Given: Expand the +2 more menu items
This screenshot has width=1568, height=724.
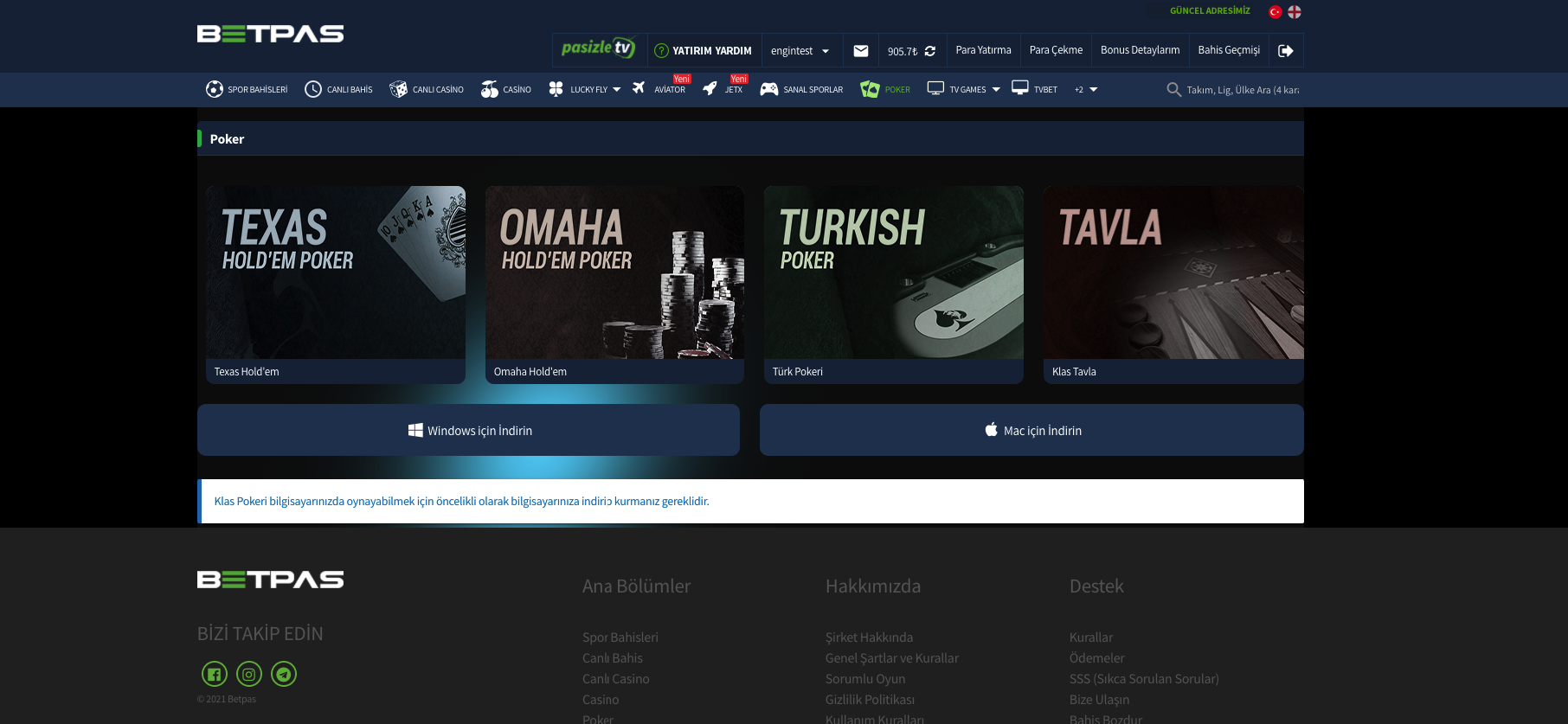Looking at the screenshot, I should tap(1086, 90).
